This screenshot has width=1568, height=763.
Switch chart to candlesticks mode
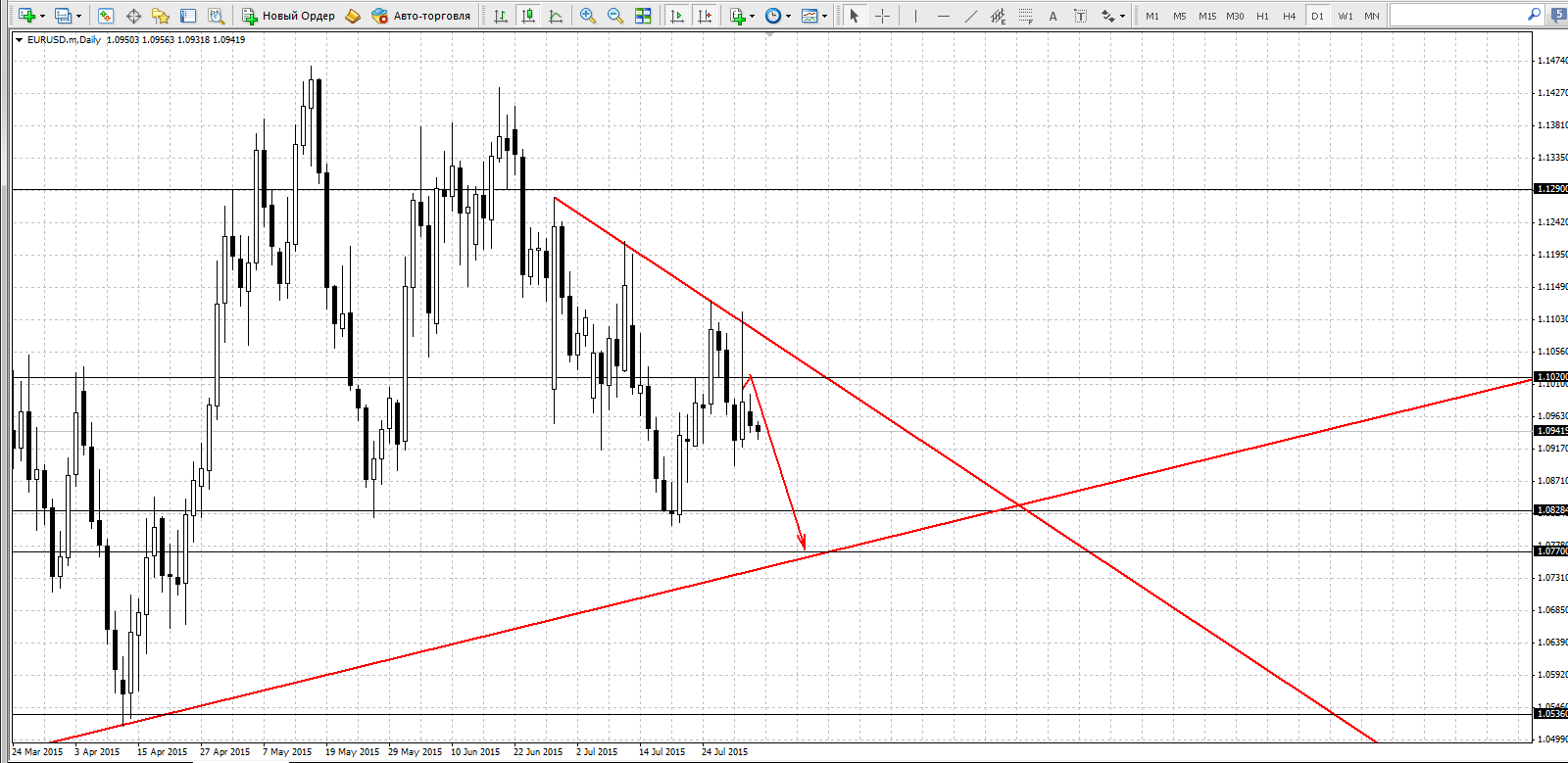[x=528, y=16]
